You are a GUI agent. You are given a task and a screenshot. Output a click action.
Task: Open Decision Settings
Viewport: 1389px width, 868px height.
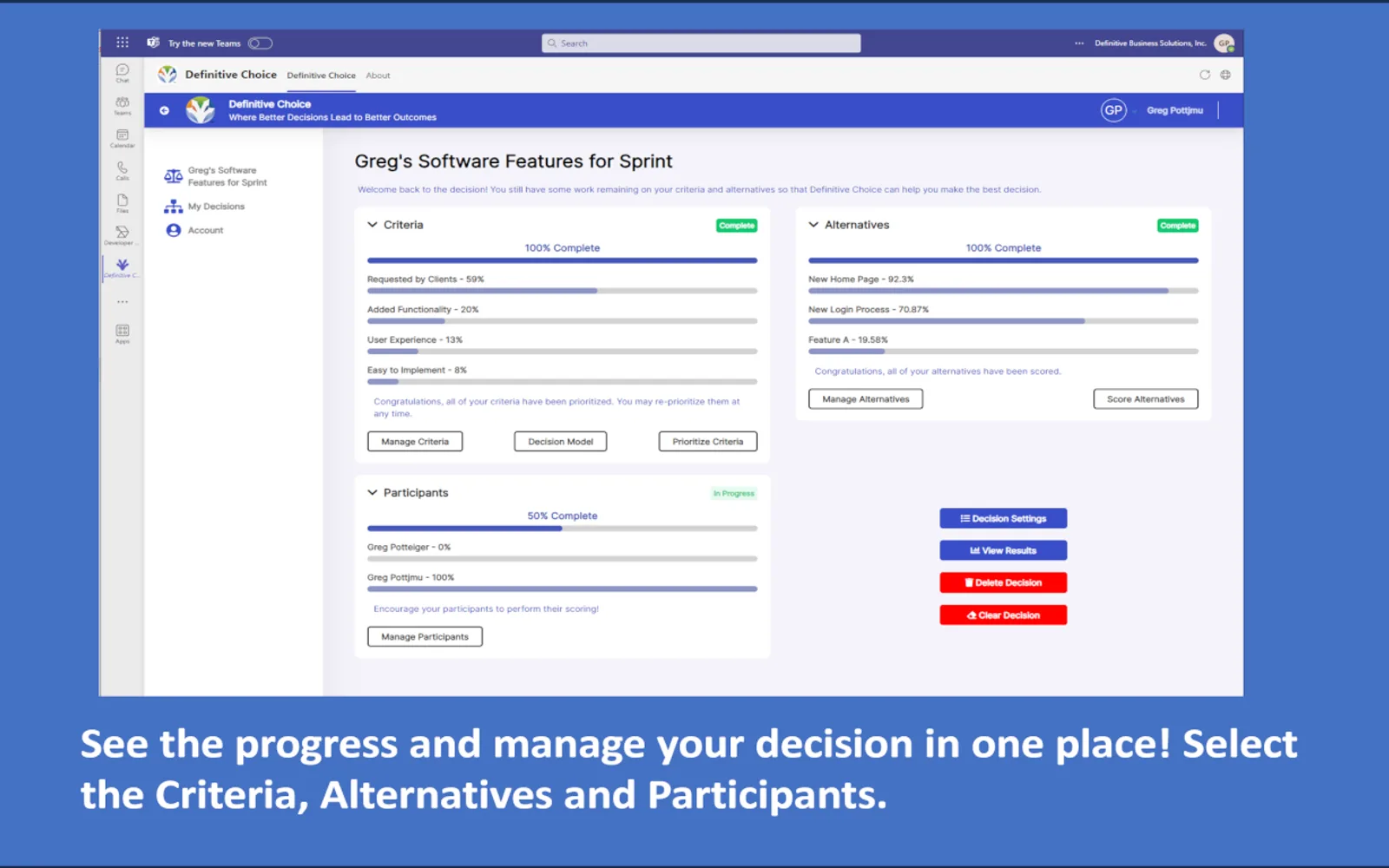click(1003, 518)
